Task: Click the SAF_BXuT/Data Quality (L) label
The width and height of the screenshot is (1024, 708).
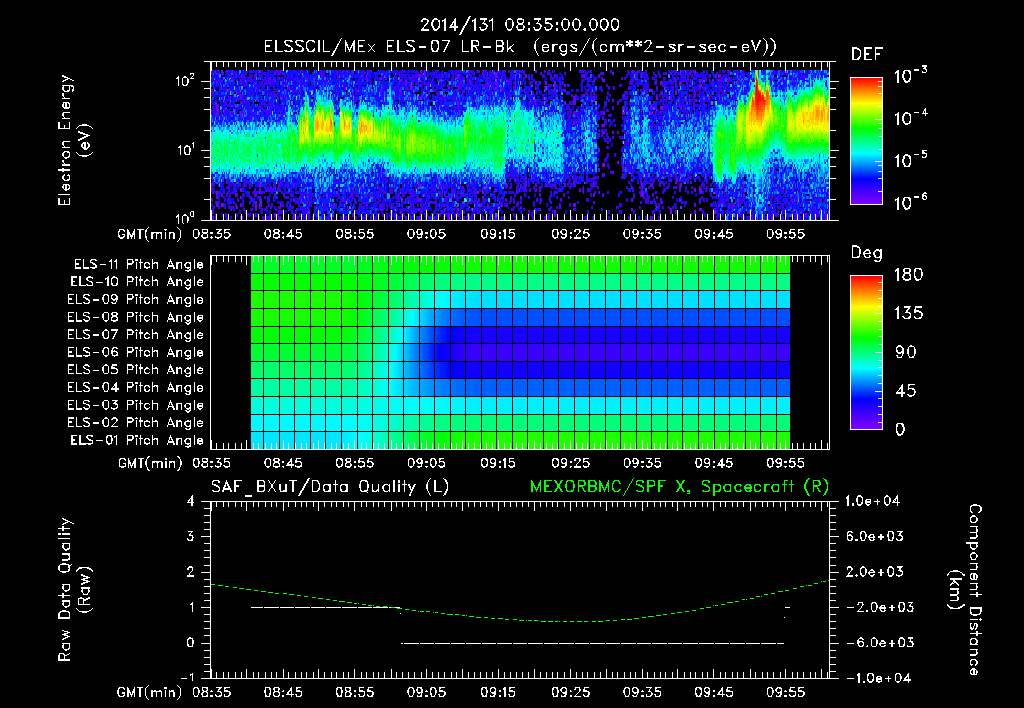Action: (330, 487)
